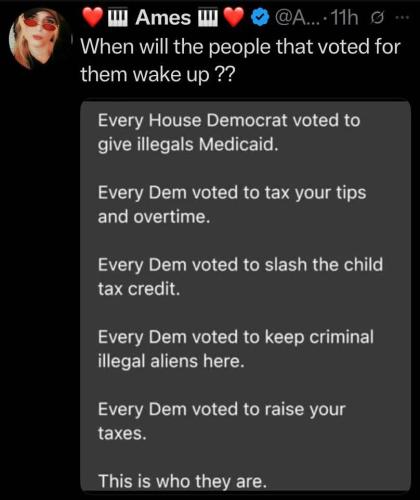The image size is (420, 500).
Task: Open the 'Every House Democrat voted' image line
Action: point(229,120)
